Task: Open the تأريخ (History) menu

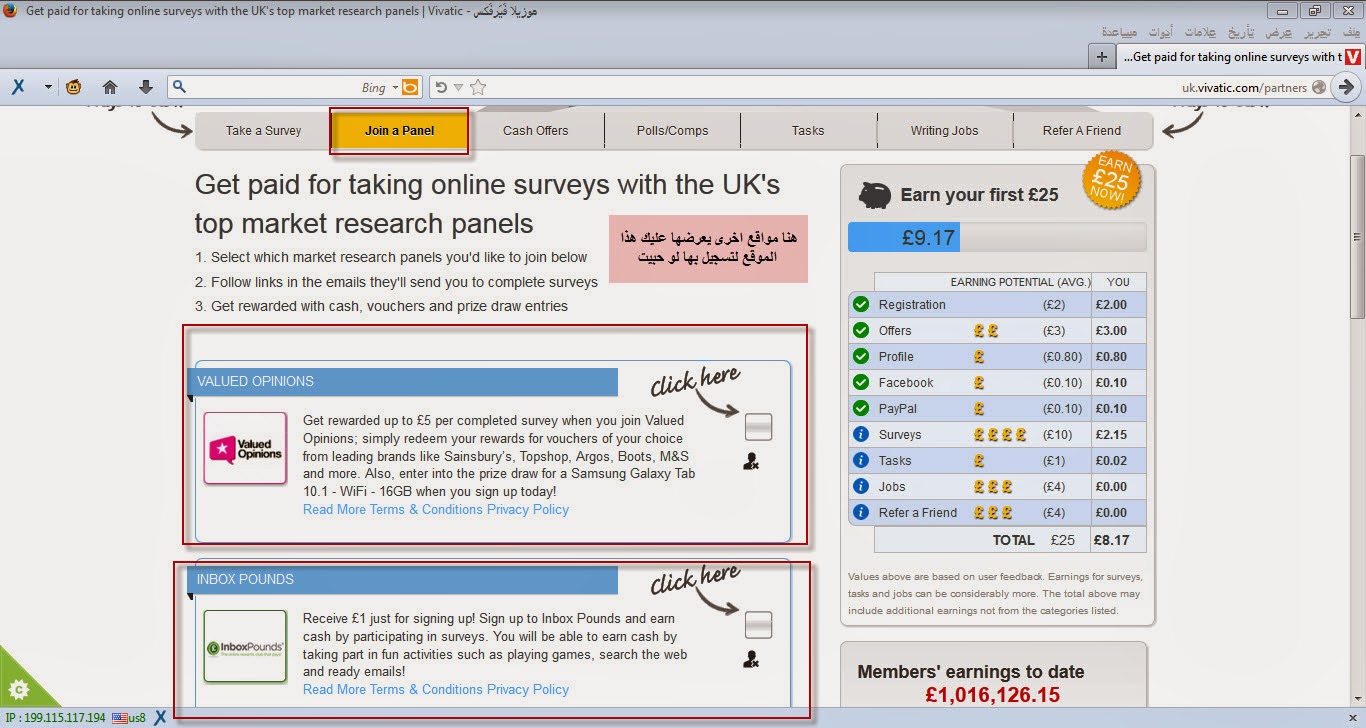Action: click(x=1240, y=32)
